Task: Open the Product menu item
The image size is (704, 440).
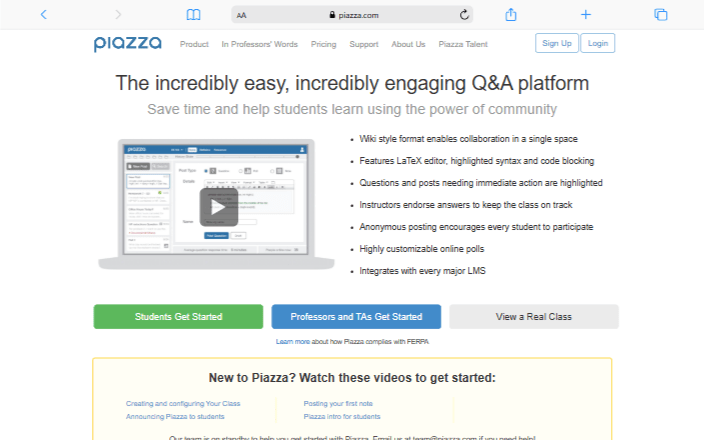Action: click(x=194, y=44)
